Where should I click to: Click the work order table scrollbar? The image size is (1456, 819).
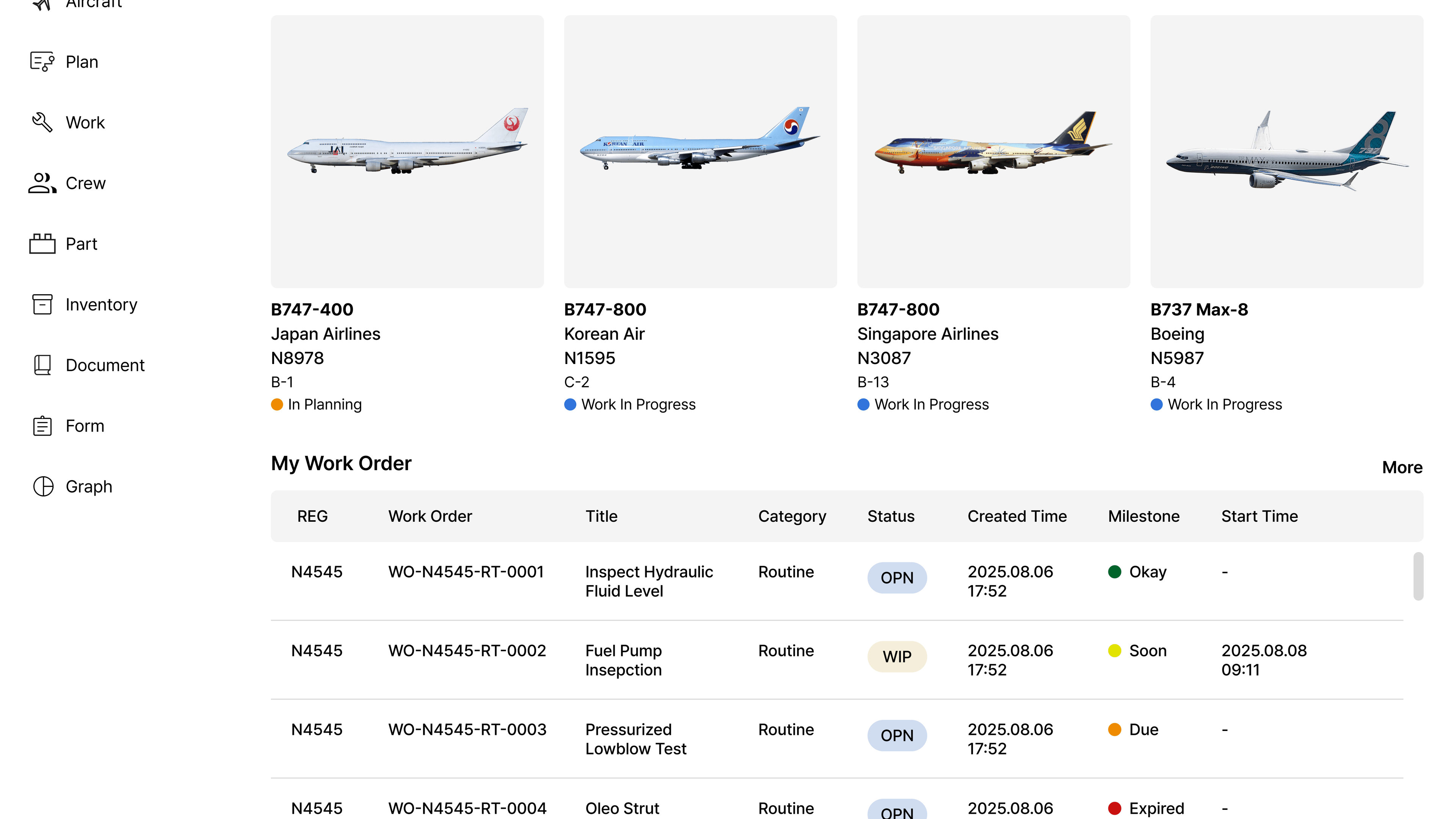(1418, 576)
